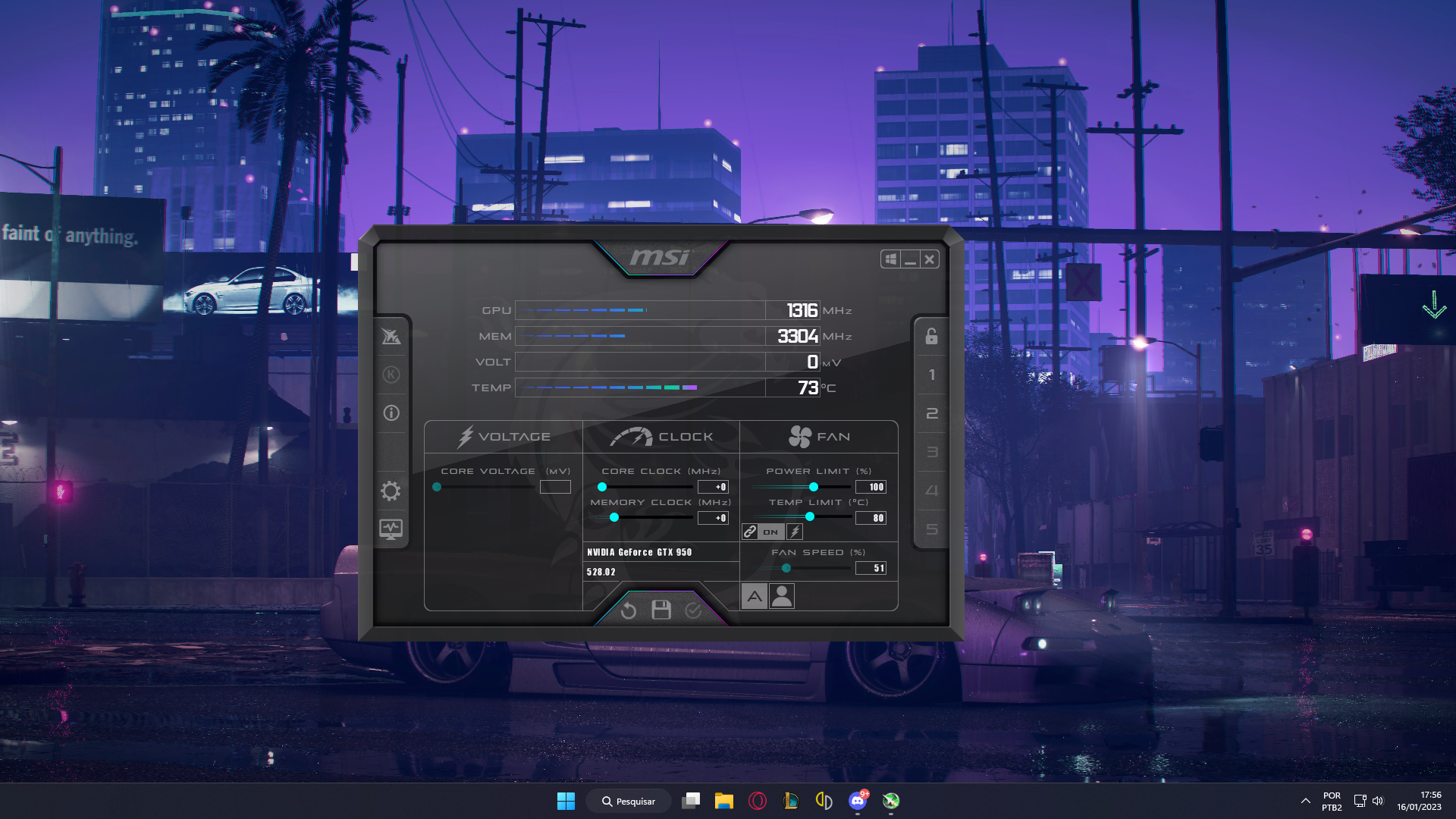
Task: Open the Windows Start menu
Action: pyautogui.click(x=566, y=801)
